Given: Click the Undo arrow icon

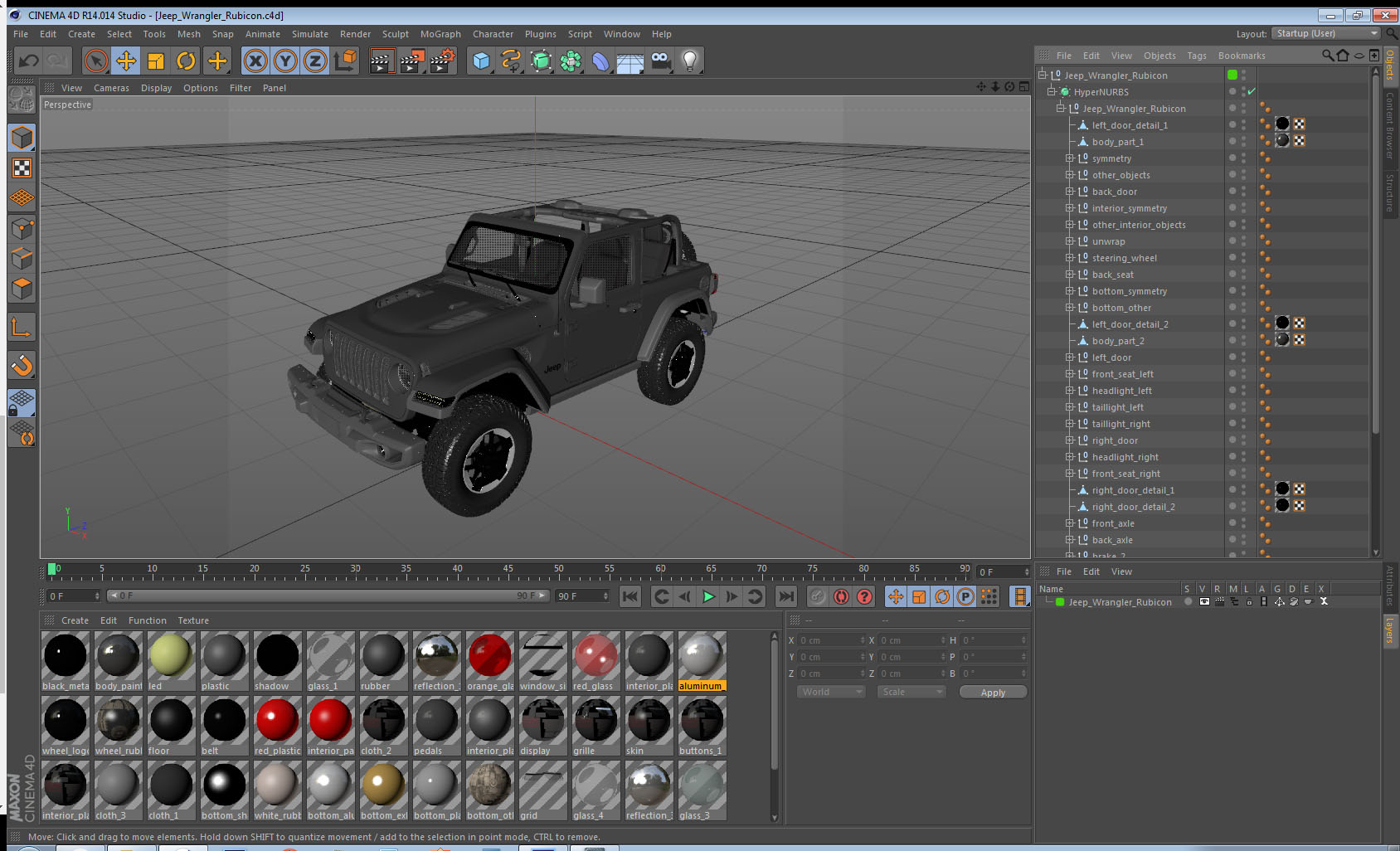Looking at the screenshot, I should point(29,61).
